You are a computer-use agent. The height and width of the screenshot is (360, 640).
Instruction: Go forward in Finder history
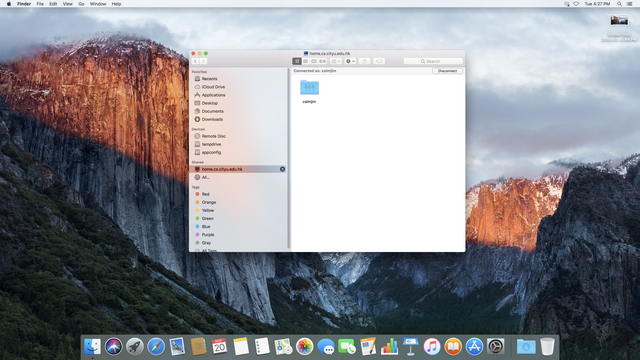203,61
